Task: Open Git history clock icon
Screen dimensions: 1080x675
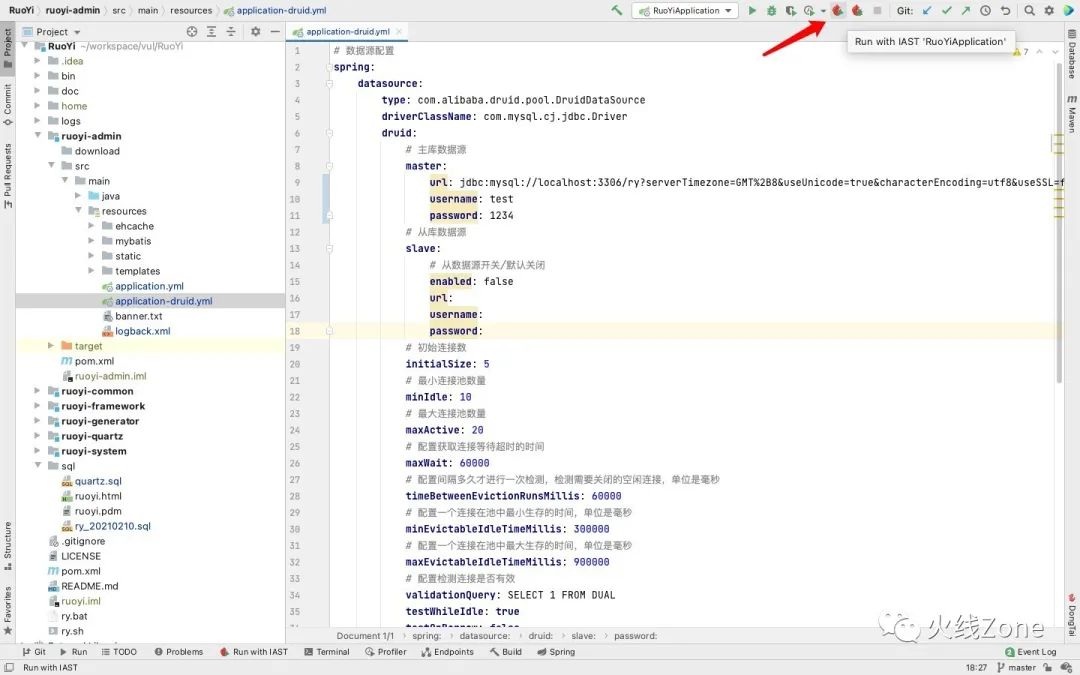Action: 986,10
